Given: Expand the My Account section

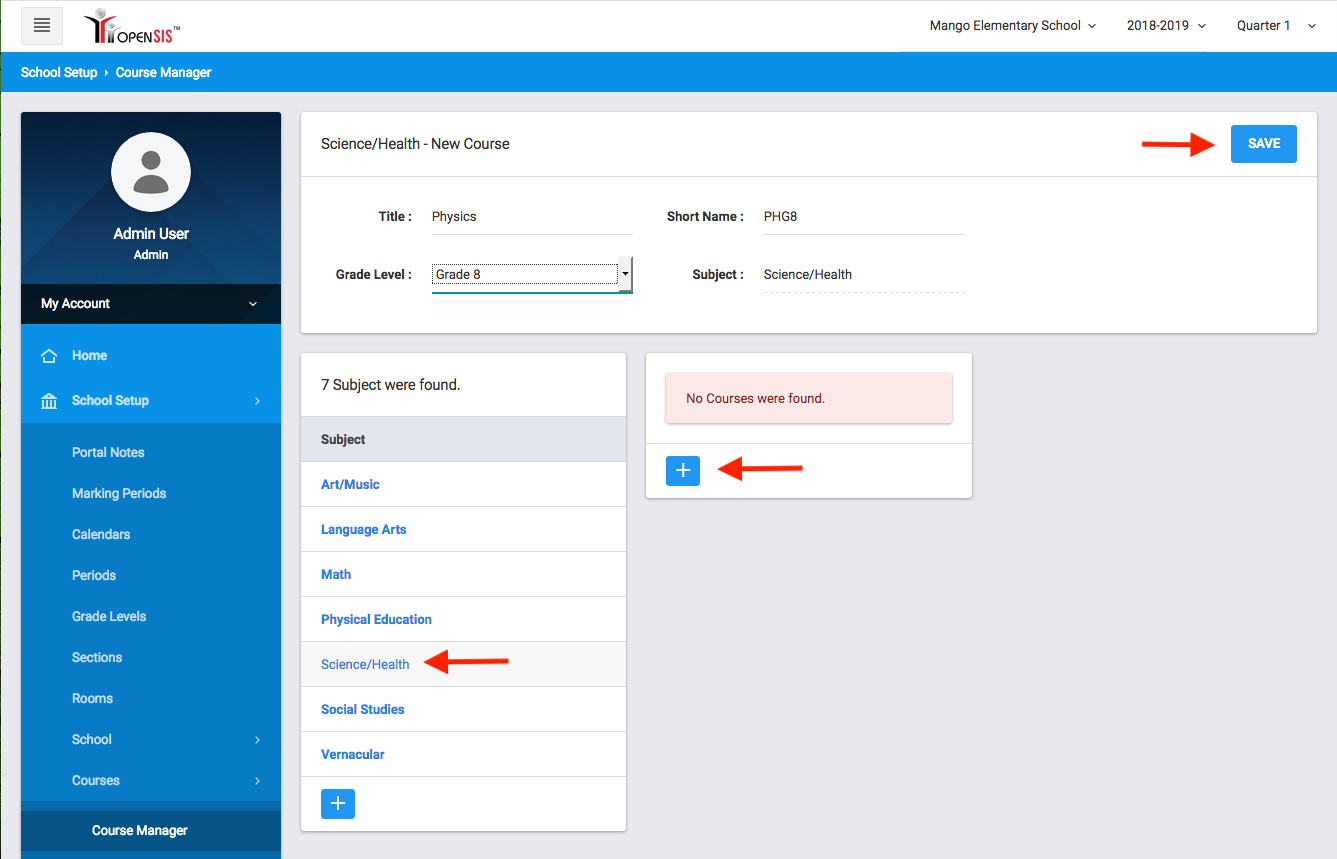Looking at the screenshot, I should tap(150, 304).
